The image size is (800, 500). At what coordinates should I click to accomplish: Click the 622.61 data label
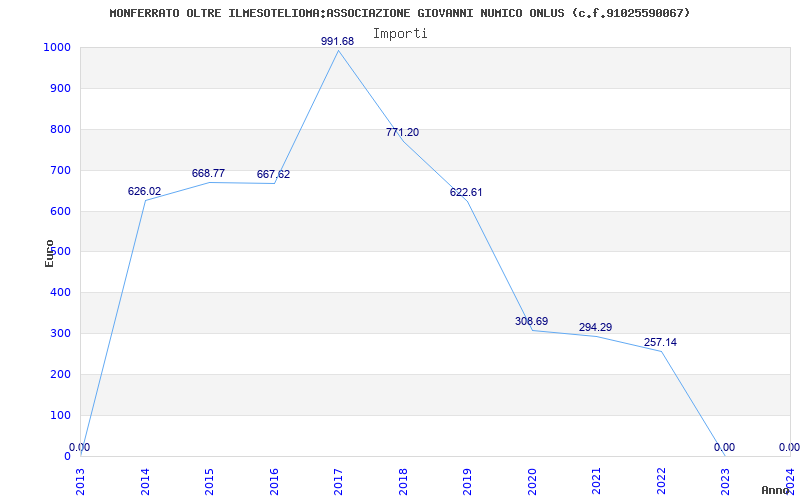(x=466, y=192)
